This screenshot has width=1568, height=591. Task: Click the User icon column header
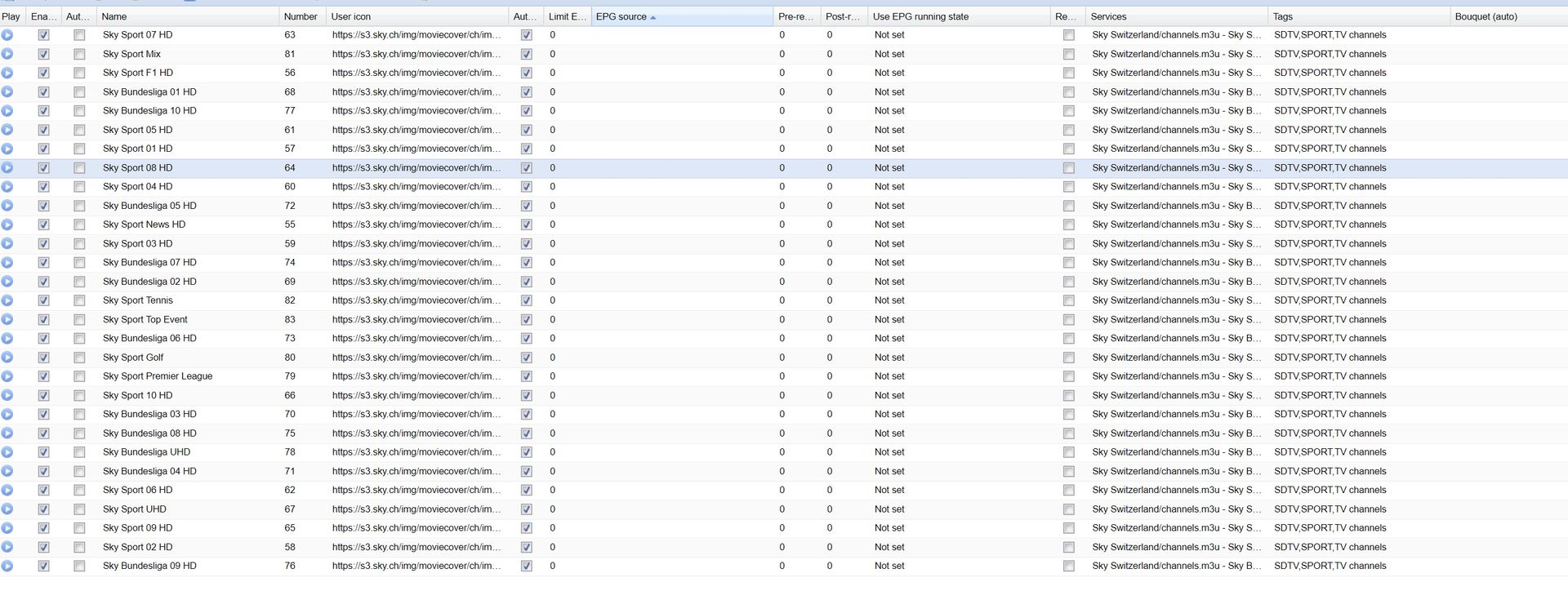[x=416, y=16]
